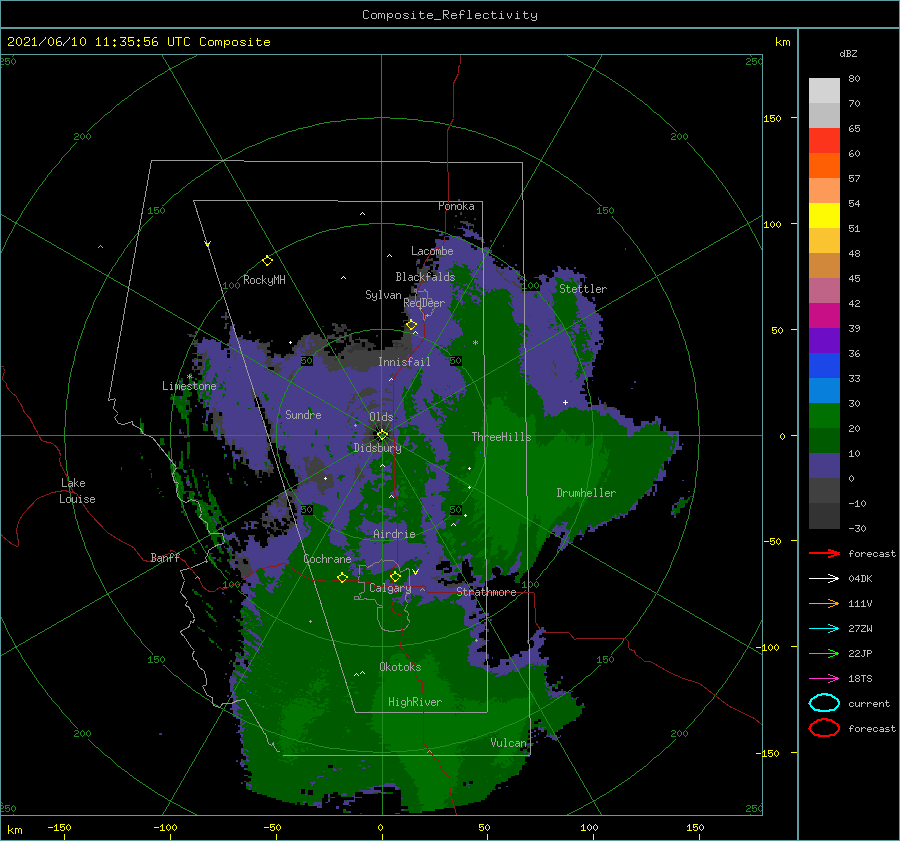Click the yellow 54-51 dBZ color swatch
The width and height of the screenshot is (900, 841).
pos(824,215)
